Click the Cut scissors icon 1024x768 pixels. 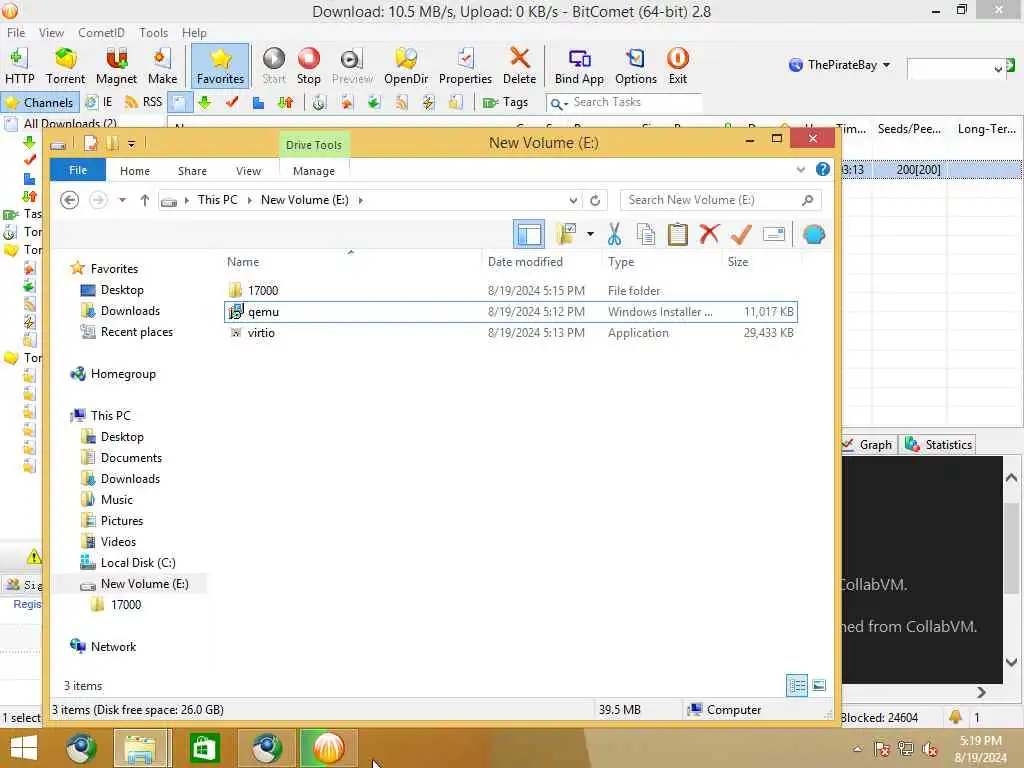pyautogui.click(x=614, y=234)
